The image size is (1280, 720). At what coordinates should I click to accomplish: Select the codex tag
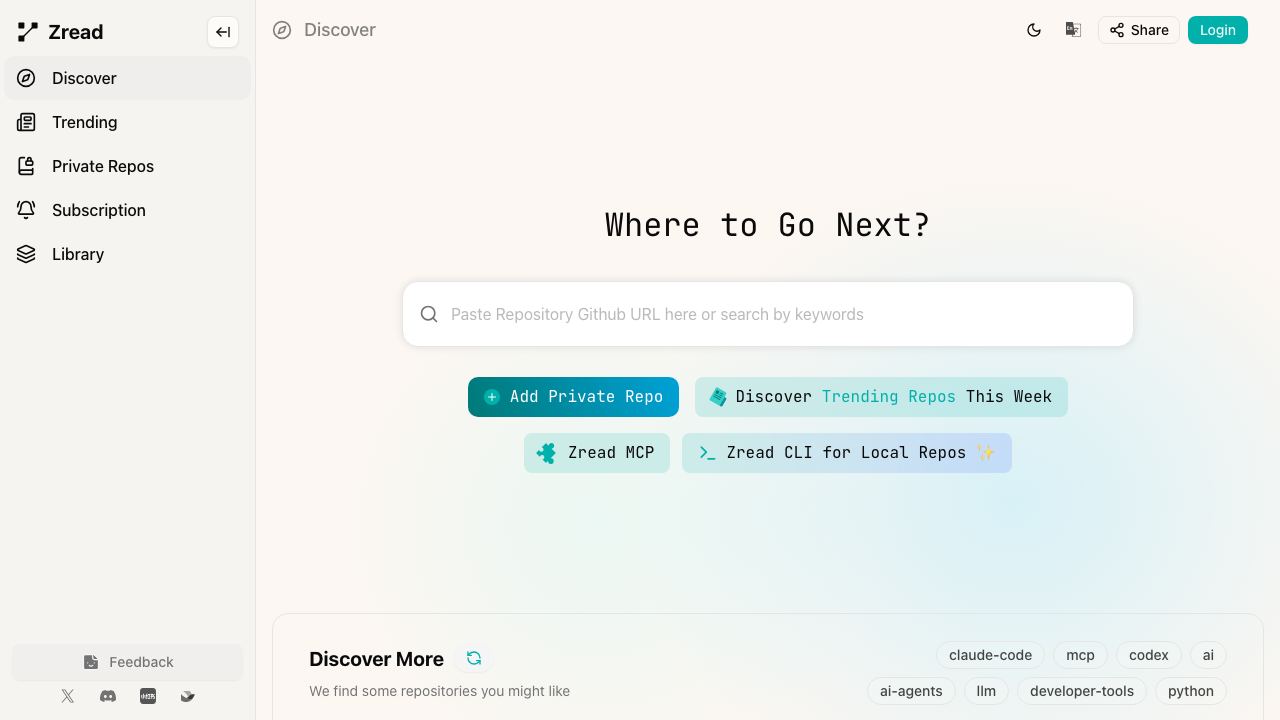coord(1148,655)
